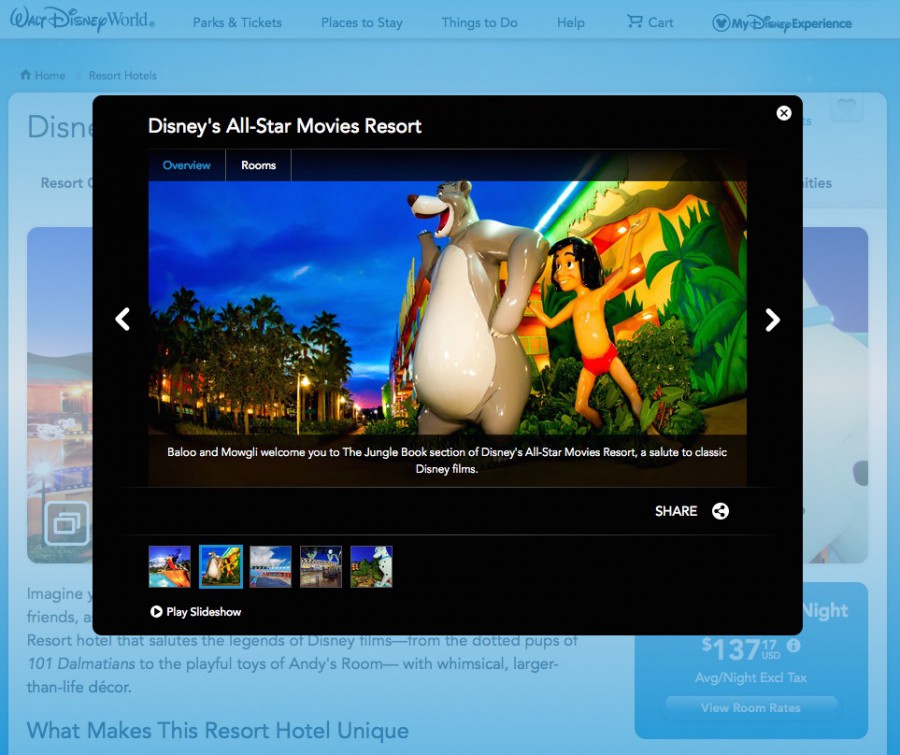Open the third thumbnail showing the pool
The image size is (900, 755).
(x=270, y=567)
